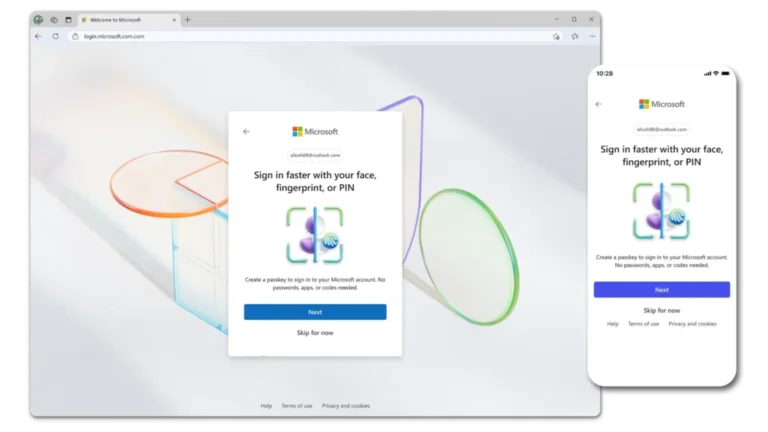768x432 pixels.
Task: Open Privacy and cookies in browser footer
Action: pyautogui.click(x=346, y=406)
